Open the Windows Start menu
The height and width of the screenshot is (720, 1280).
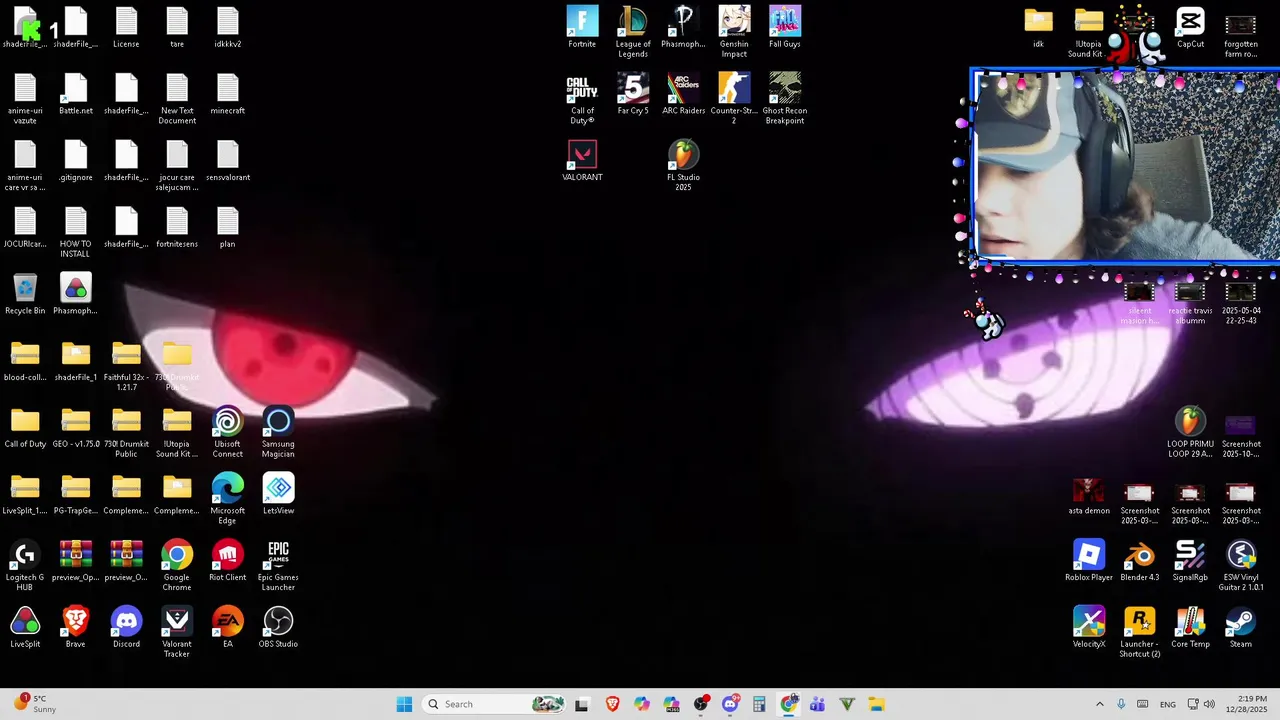404,704
